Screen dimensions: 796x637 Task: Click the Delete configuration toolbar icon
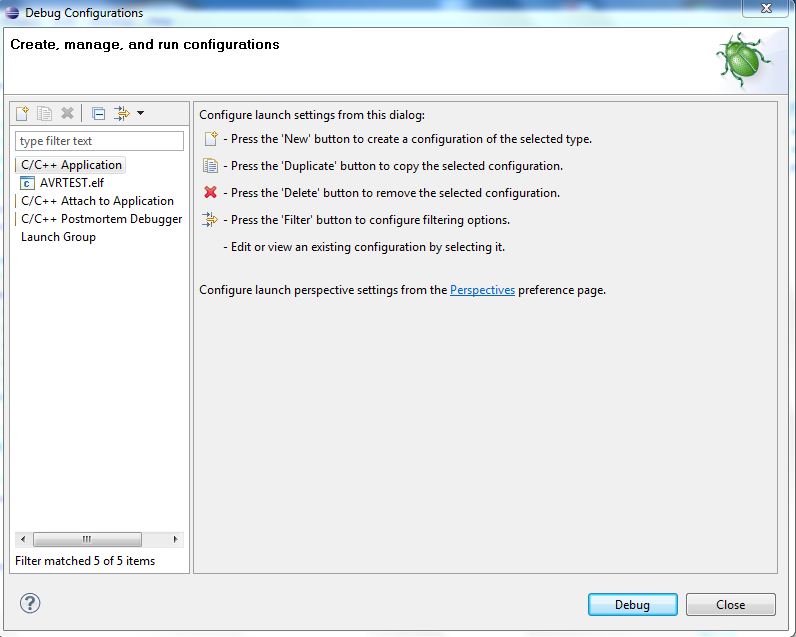click(x=67, y=113)
